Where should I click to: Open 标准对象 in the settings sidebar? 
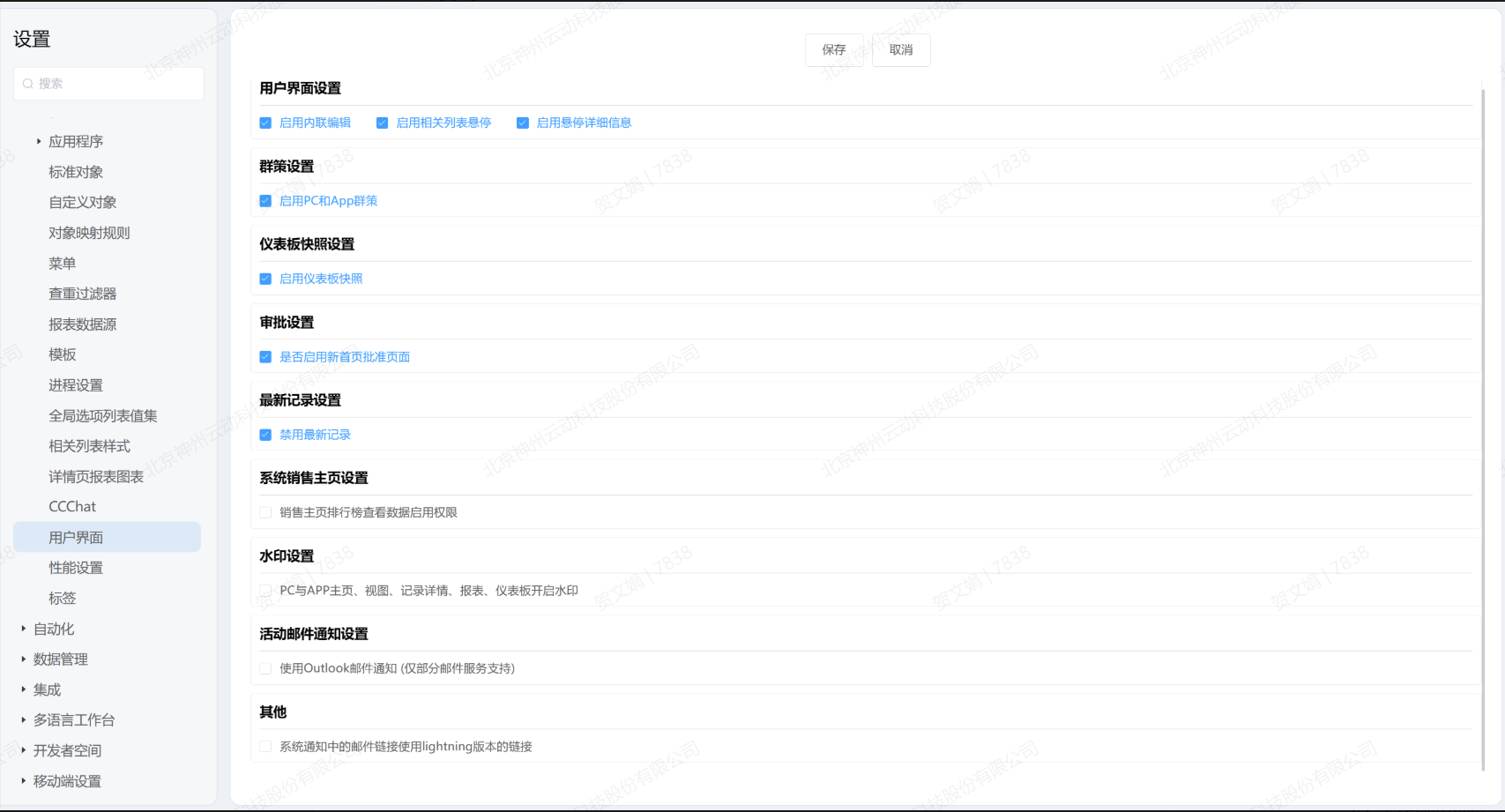pyautogui.click(x=76, y=172)
